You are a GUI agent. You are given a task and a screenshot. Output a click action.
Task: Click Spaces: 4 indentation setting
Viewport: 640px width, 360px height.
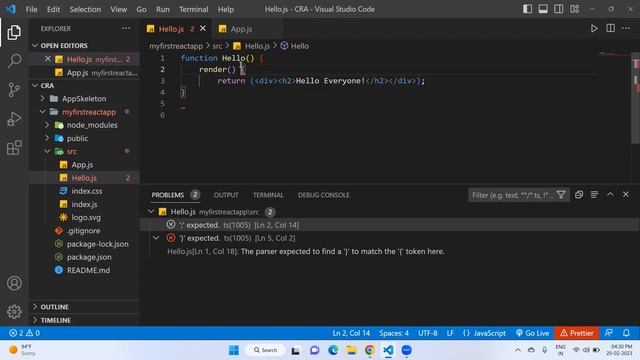tap(394, 333)
